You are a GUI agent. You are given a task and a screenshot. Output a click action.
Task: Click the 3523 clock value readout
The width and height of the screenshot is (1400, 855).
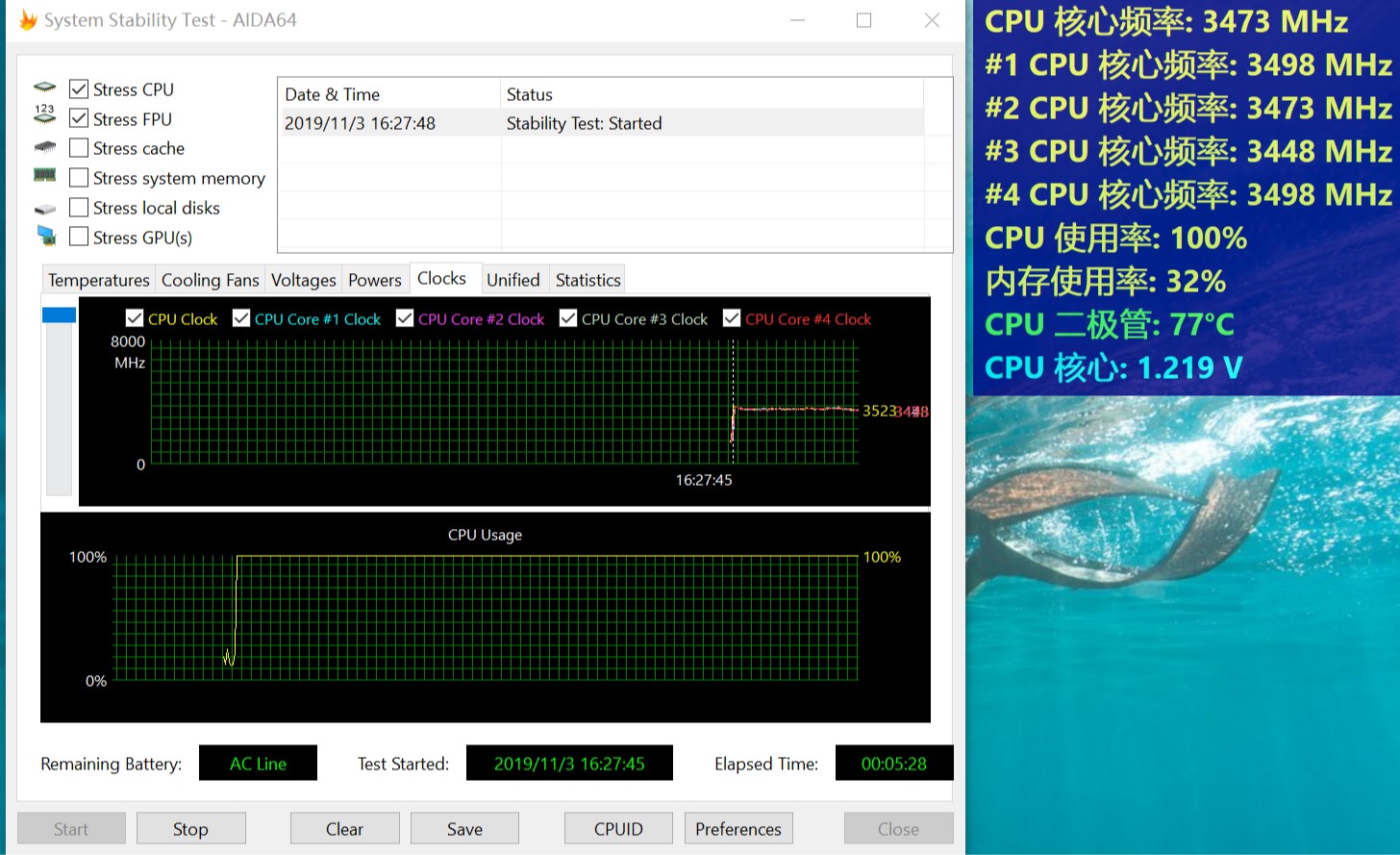pos(879,411)
